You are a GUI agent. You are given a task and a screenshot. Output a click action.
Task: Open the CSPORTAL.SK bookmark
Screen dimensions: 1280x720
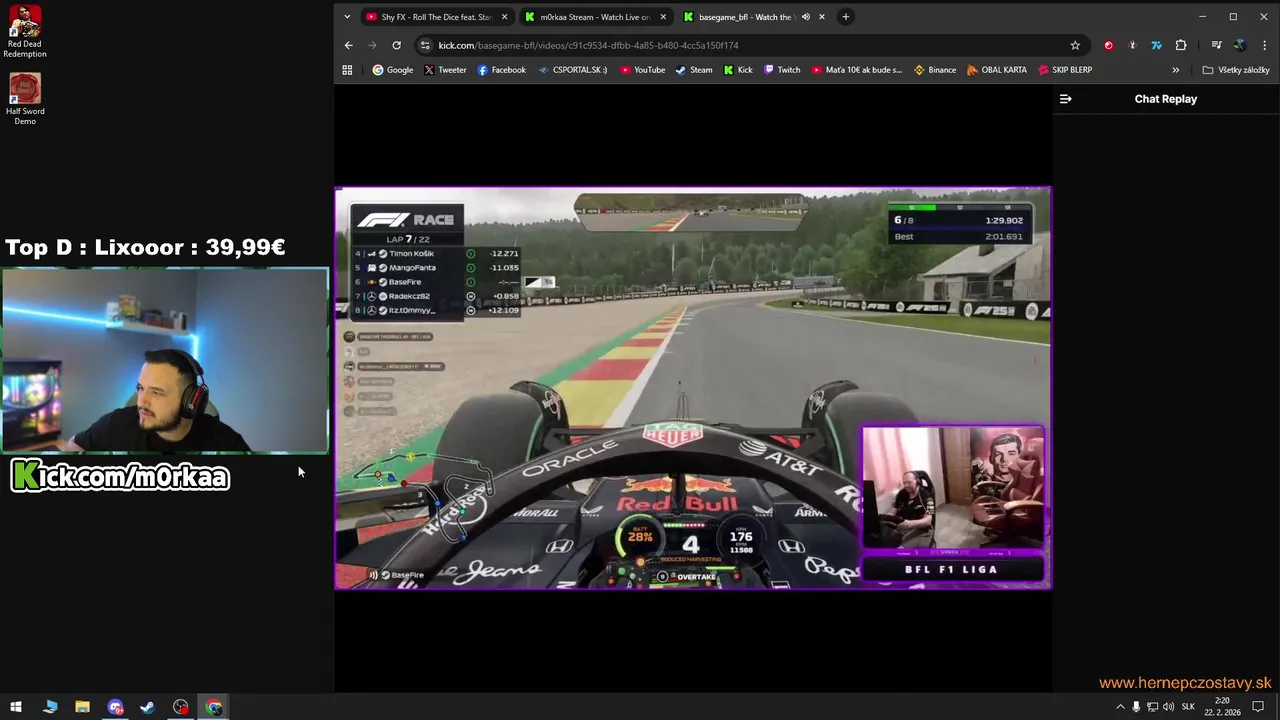pos(572,70)
